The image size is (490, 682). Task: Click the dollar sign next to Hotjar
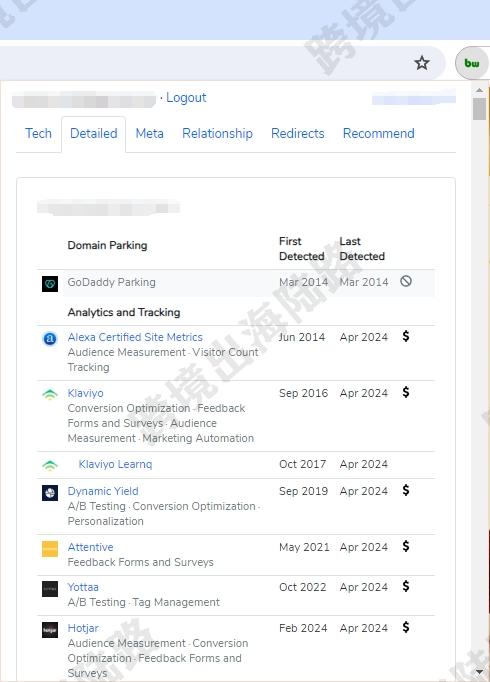point(406,627)
